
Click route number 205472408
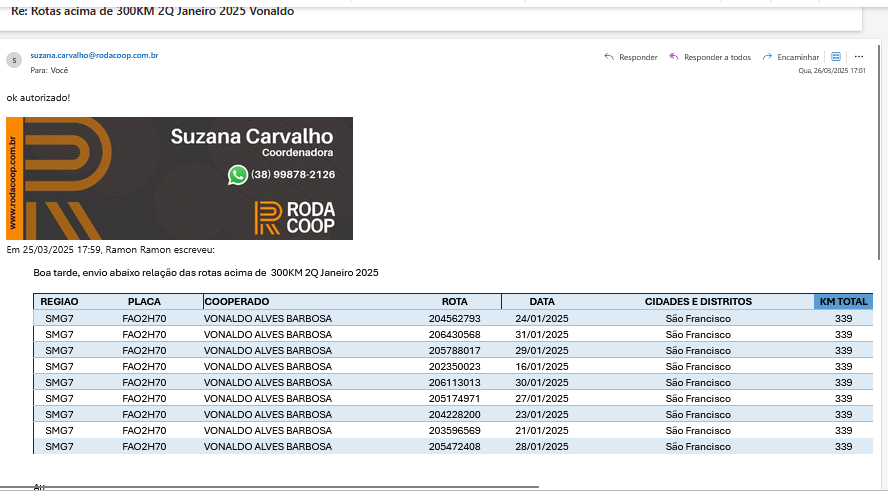(x=455, y=446)
